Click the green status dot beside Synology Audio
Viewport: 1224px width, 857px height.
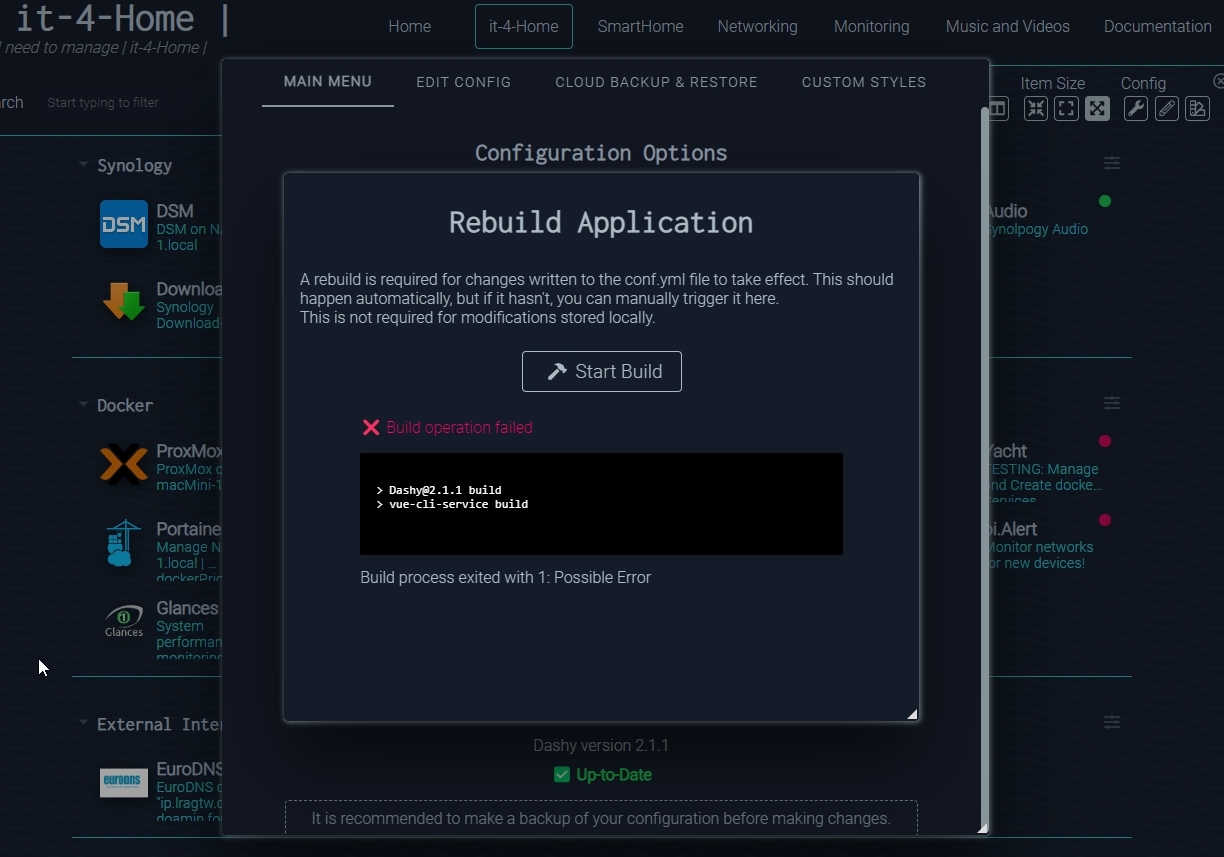1105,200
